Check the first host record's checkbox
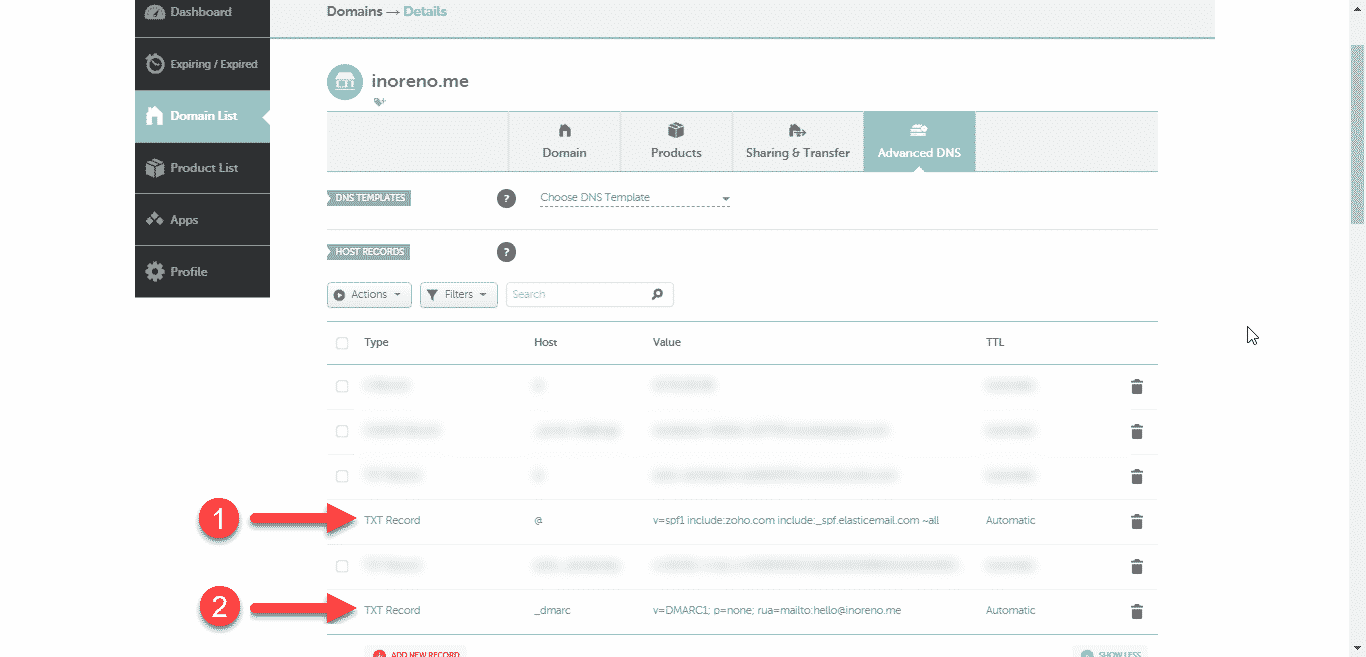 point(342,386)
